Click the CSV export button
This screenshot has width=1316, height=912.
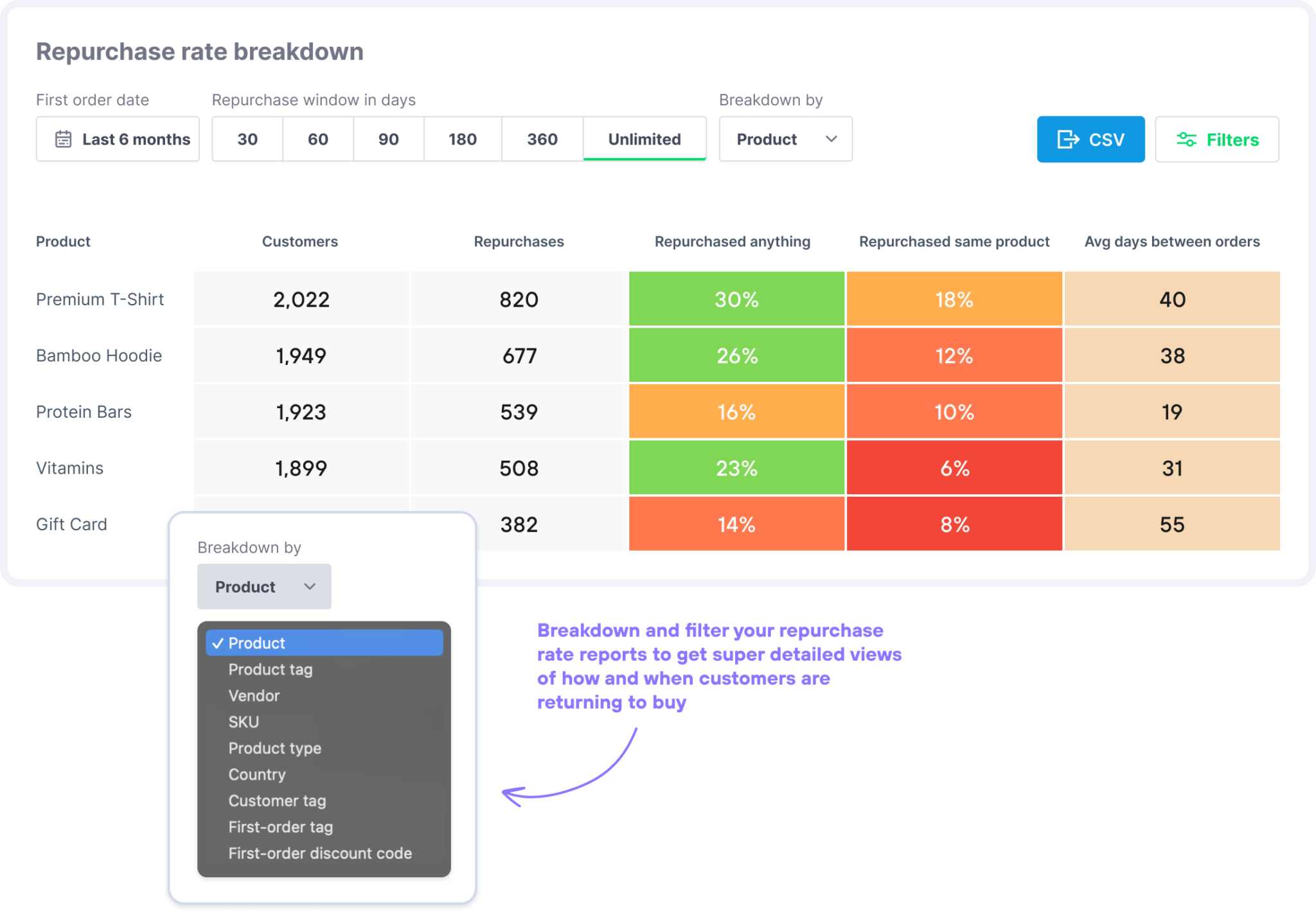coord(1090,139)
